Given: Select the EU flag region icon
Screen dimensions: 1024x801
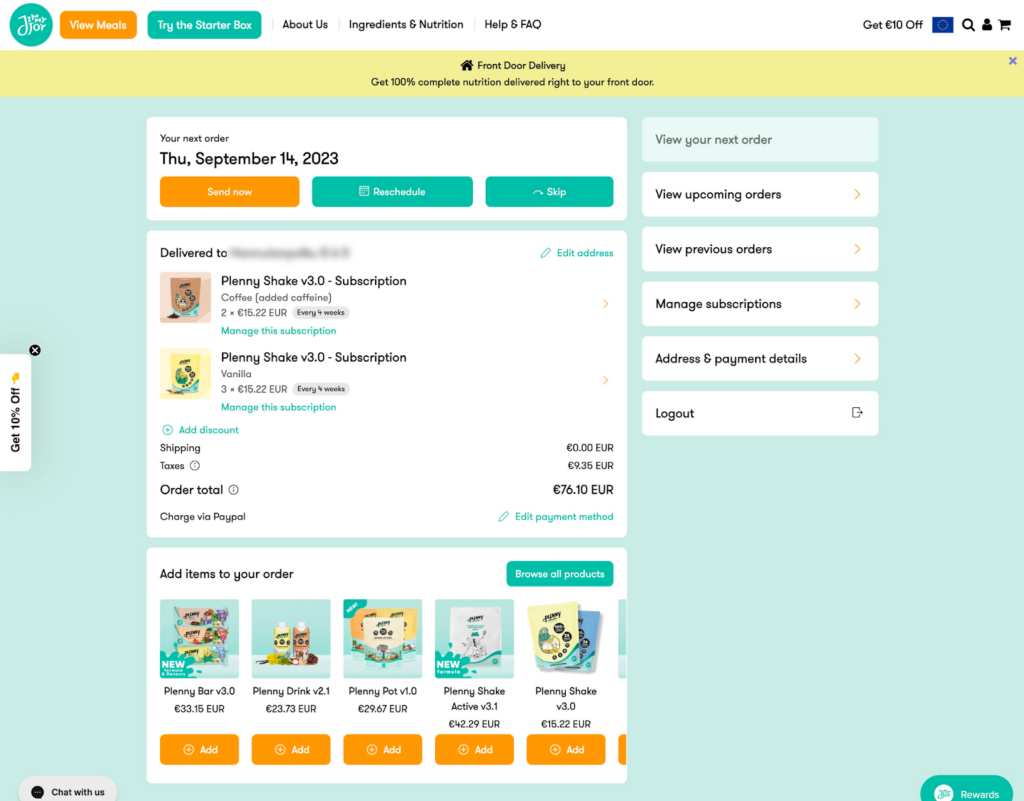Looking at the screenshot, I should 942,25.
